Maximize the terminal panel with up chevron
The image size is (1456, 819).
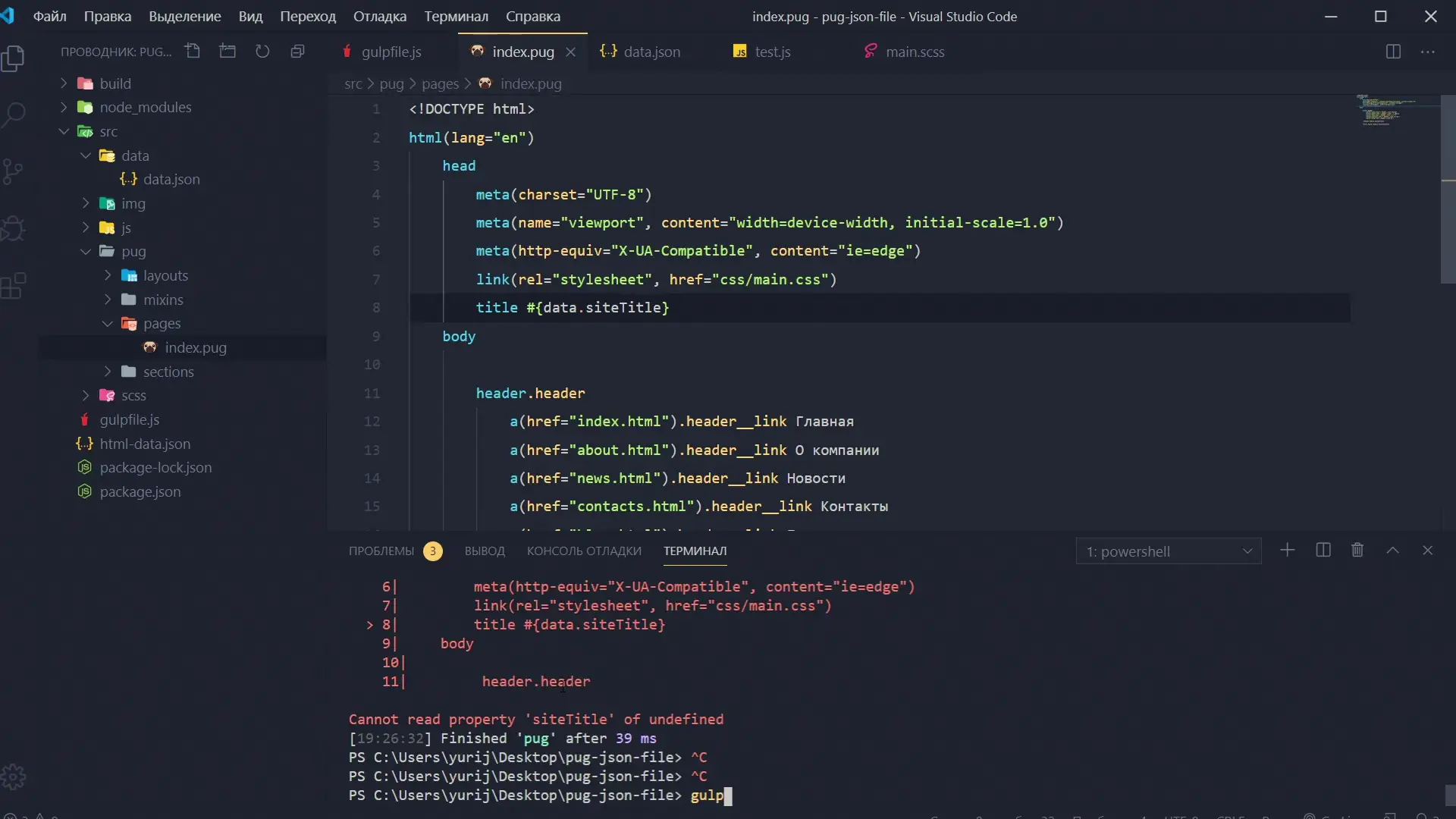click(1392, 551)
